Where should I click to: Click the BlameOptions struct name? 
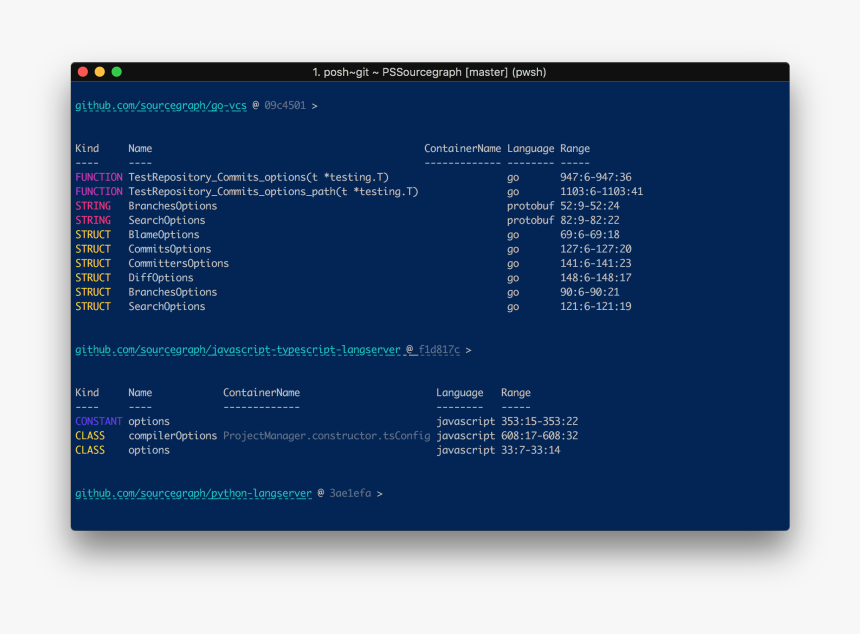[163, 235]
